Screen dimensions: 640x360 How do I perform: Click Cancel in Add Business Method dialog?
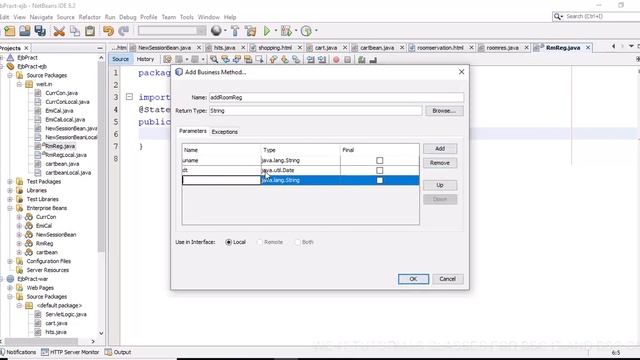(x=448, y=279)
